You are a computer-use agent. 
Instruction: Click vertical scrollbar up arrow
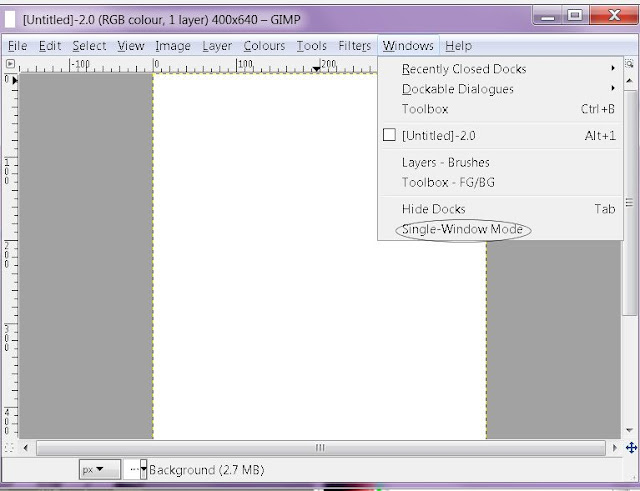click(x=629, y=81)
